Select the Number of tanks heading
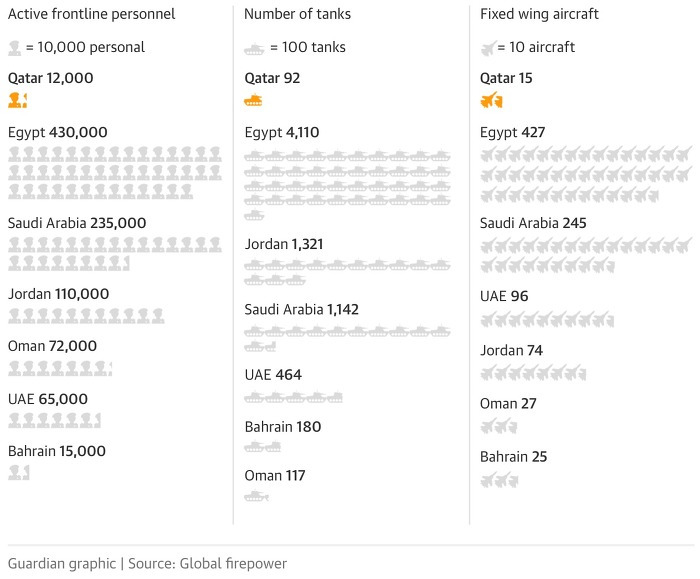The image size is (700, 579). (297, 14)
